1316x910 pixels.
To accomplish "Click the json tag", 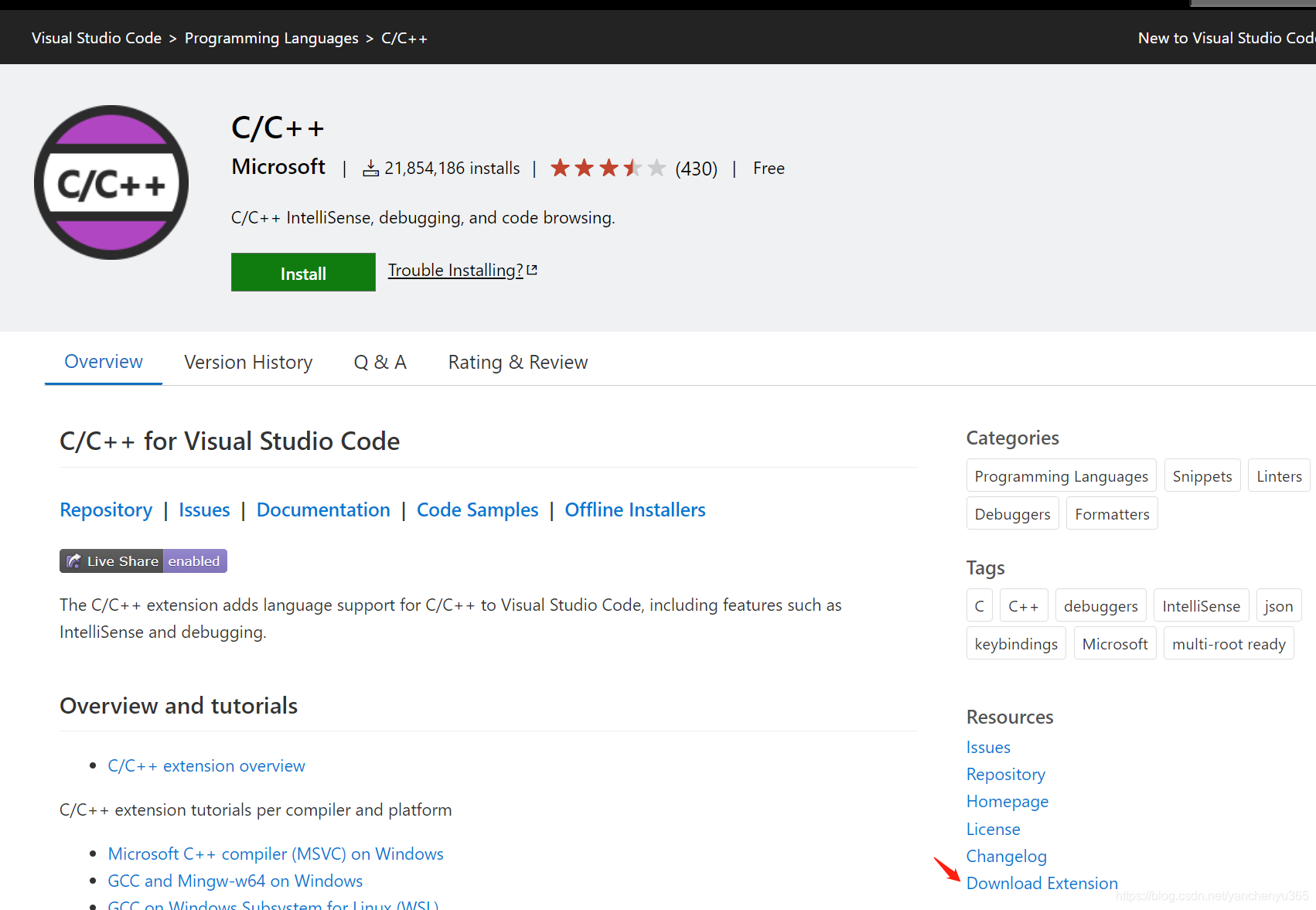I will (x=1278, y=605).
